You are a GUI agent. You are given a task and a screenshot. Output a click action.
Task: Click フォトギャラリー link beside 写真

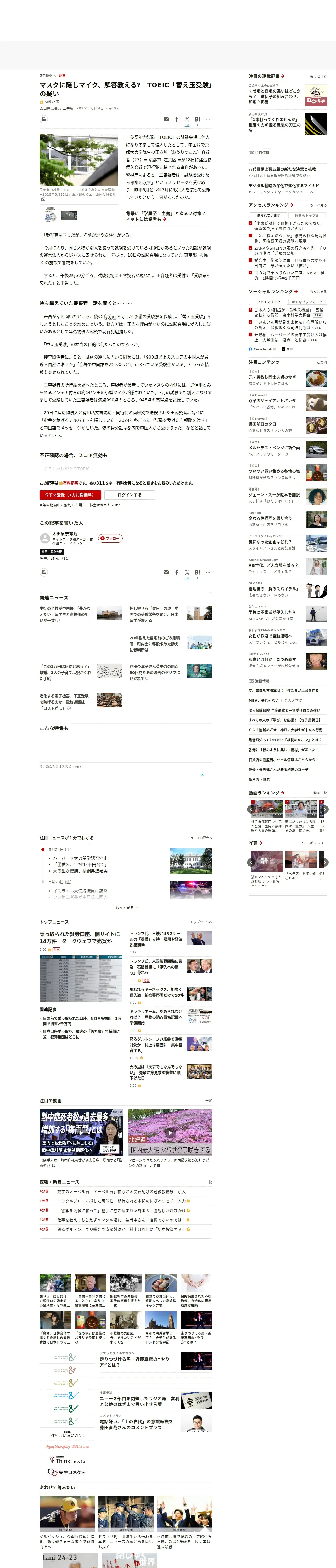point(313,843)
